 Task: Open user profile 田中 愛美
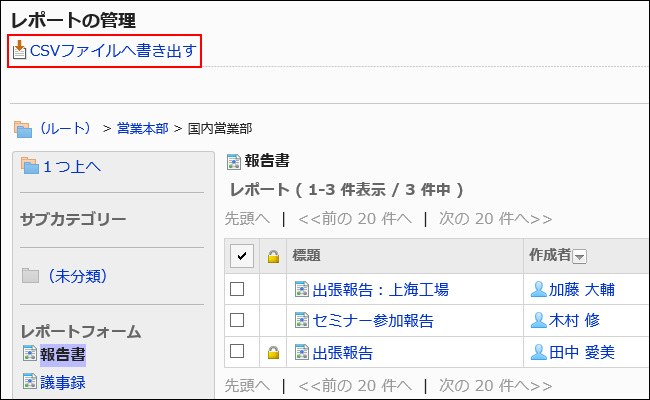click(x=582, y=353)
